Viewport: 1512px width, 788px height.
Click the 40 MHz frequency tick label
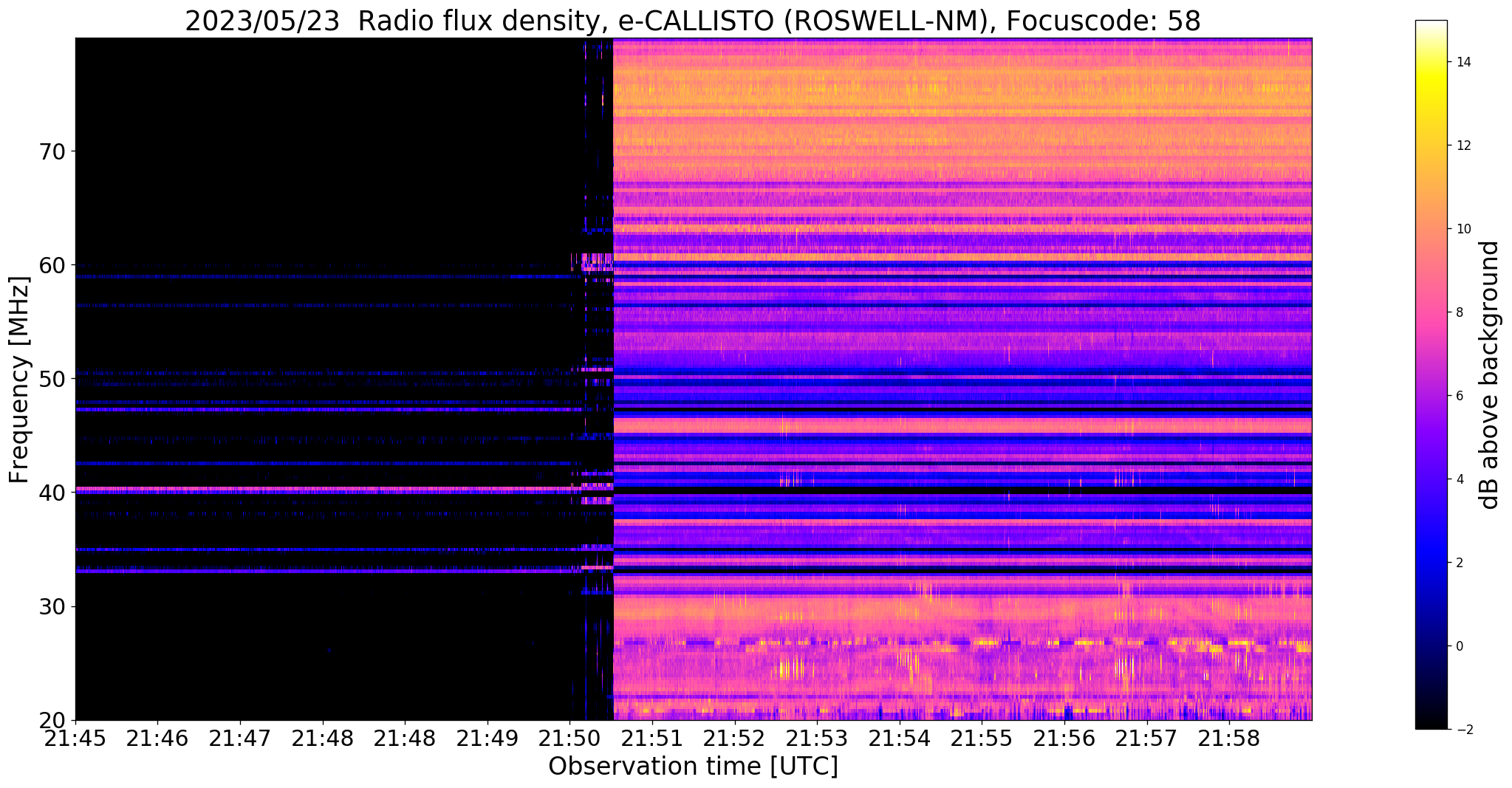[x=52, y=493]
